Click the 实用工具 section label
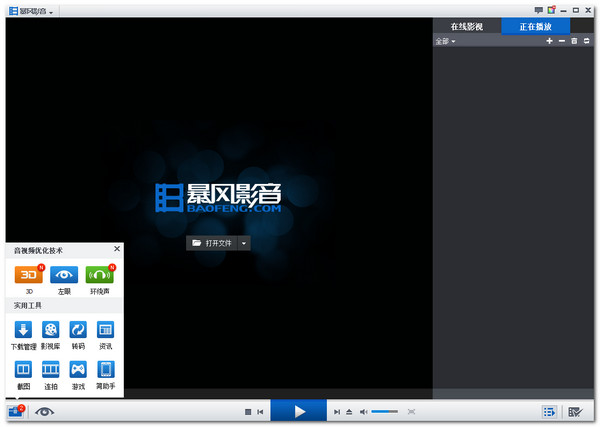The height and width of the screenshot is (427, 600). click(x=28, y=305)
